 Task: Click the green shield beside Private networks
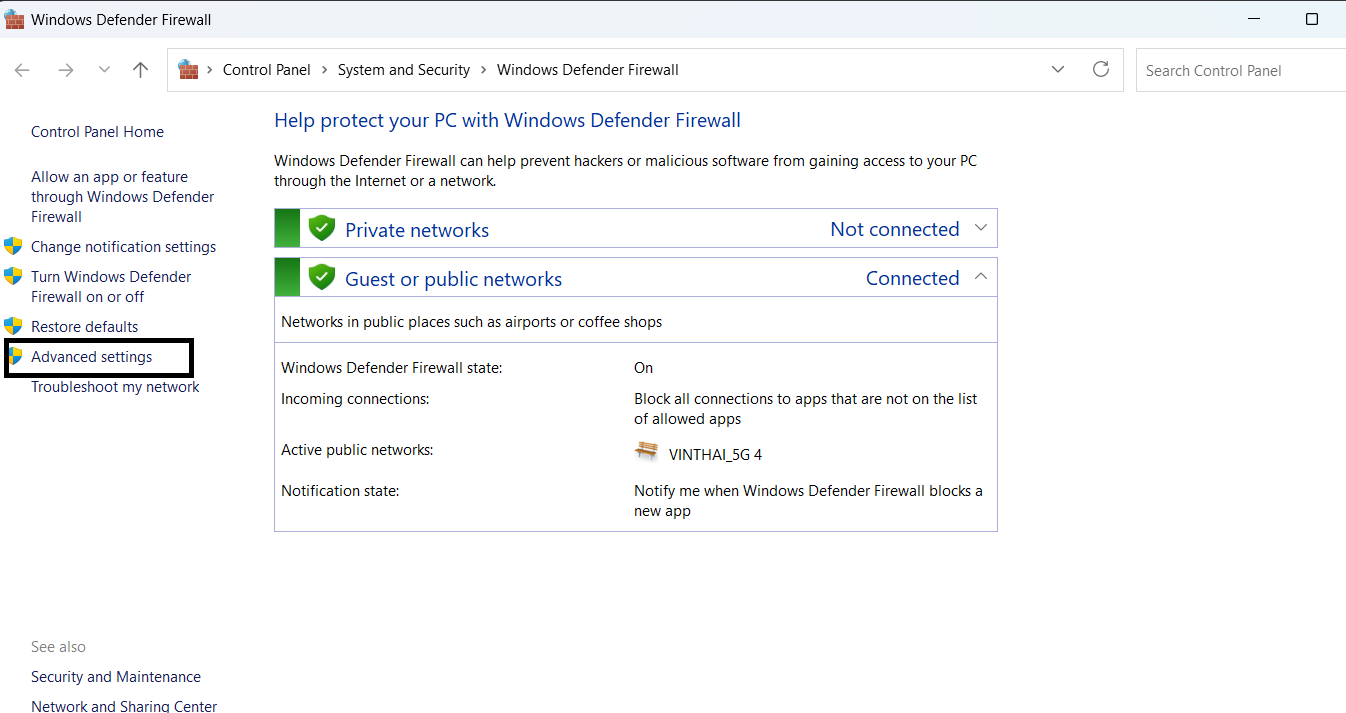pyautogui.click(x=321, y=229)
